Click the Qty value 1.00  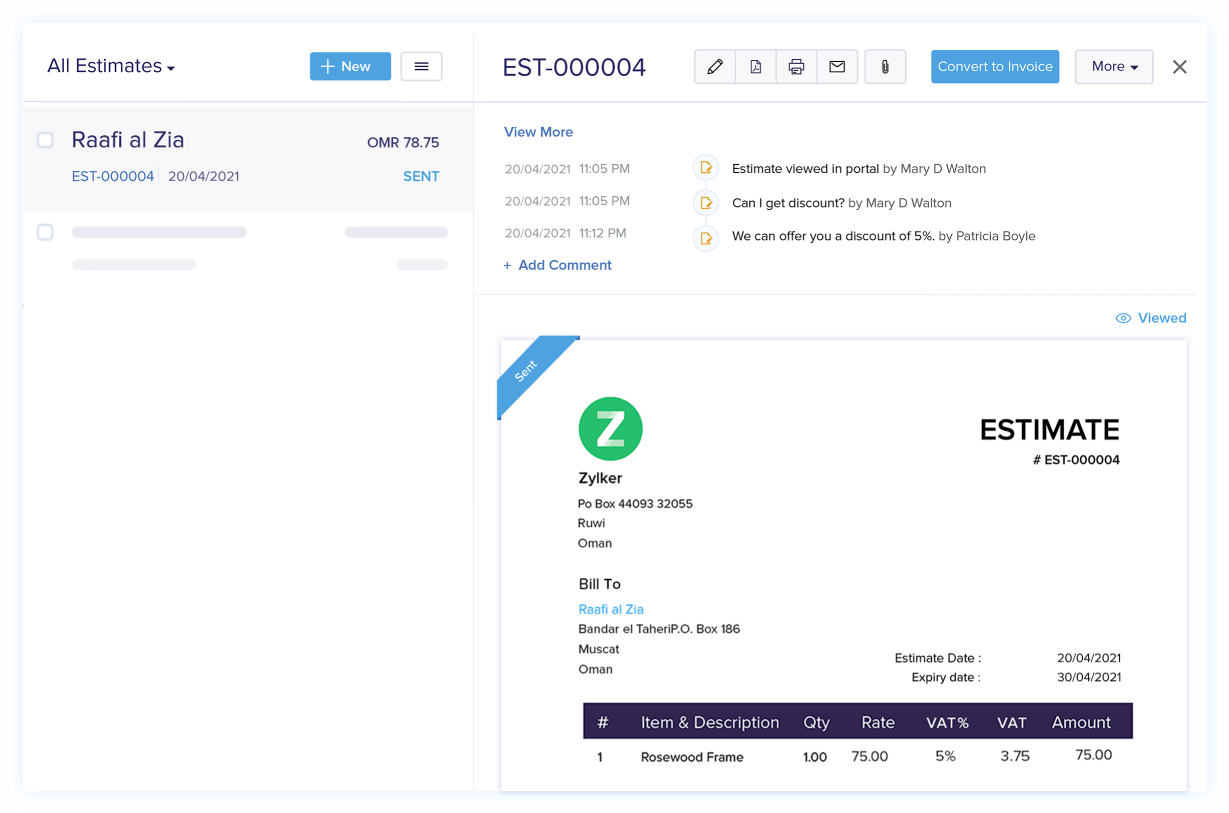coord(815,757)
